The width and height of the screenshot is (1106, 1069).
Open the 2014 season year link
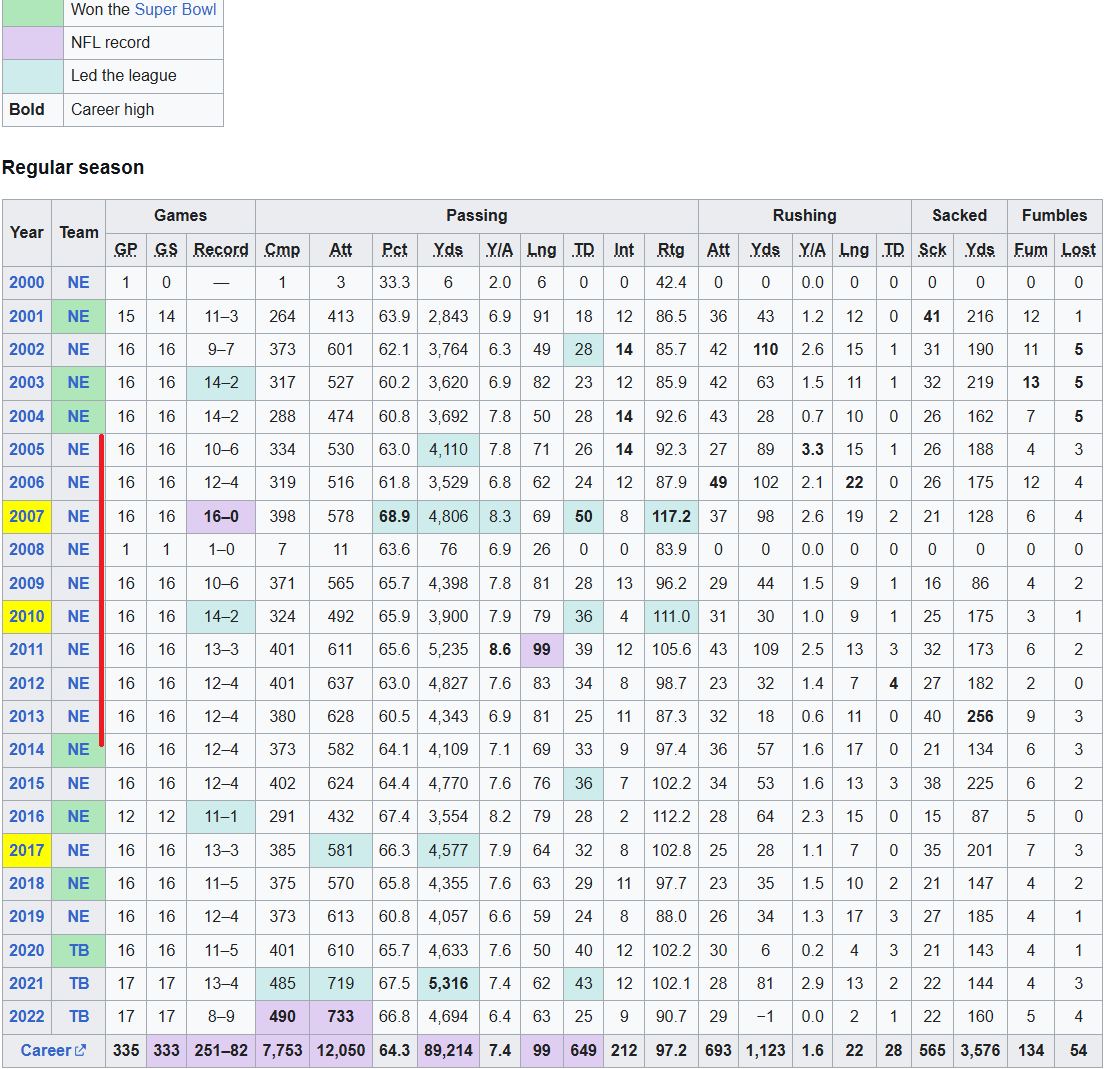click(27, 750)
